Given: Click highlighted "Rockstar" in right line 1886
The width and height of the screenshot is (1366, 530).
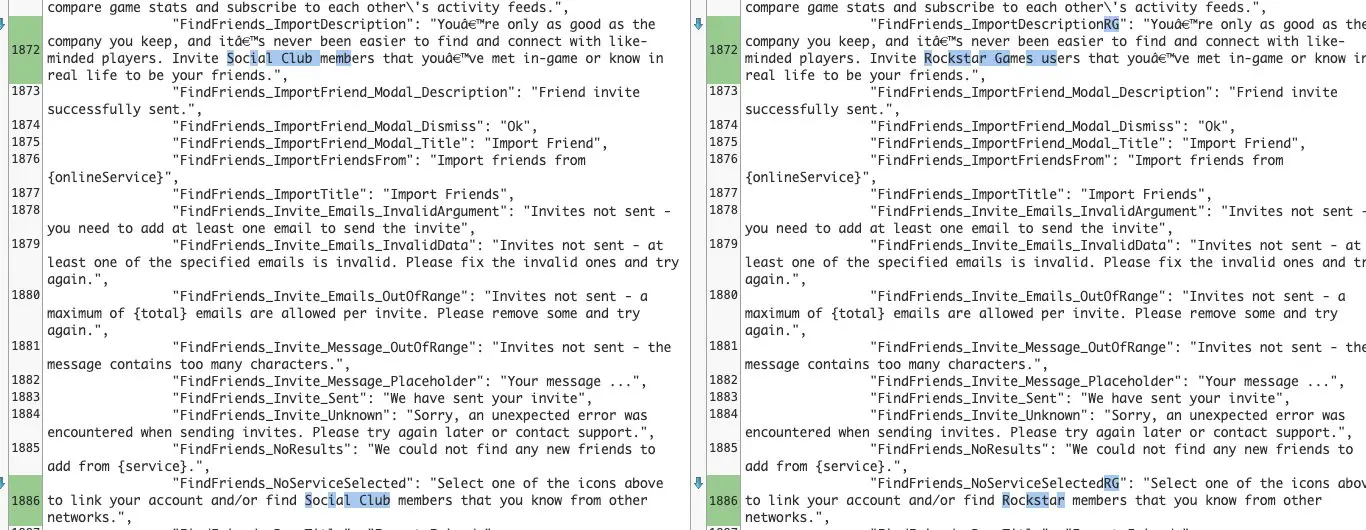Looking at the screenshot, I should pyautogui.click(x=1034, y=500).
